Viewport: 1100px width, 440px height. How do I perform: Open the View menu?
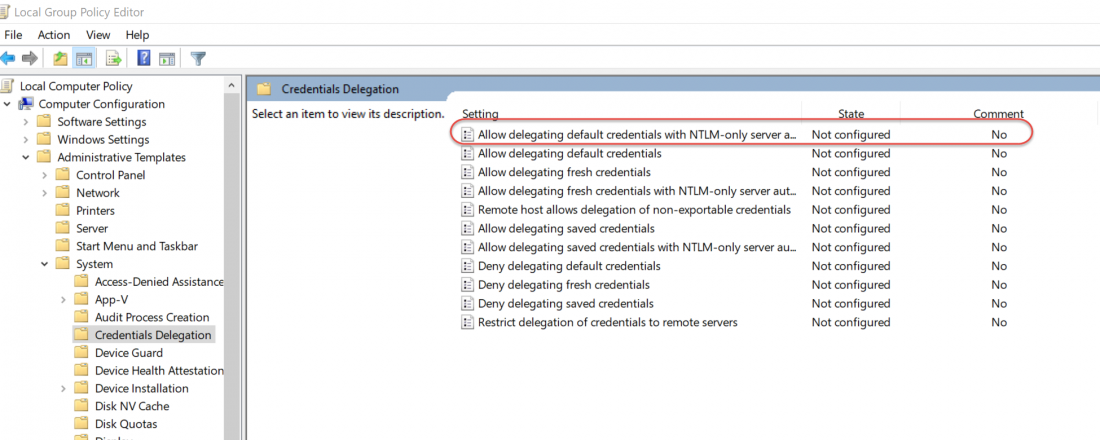pyautogui.click(x=98, y=34)
